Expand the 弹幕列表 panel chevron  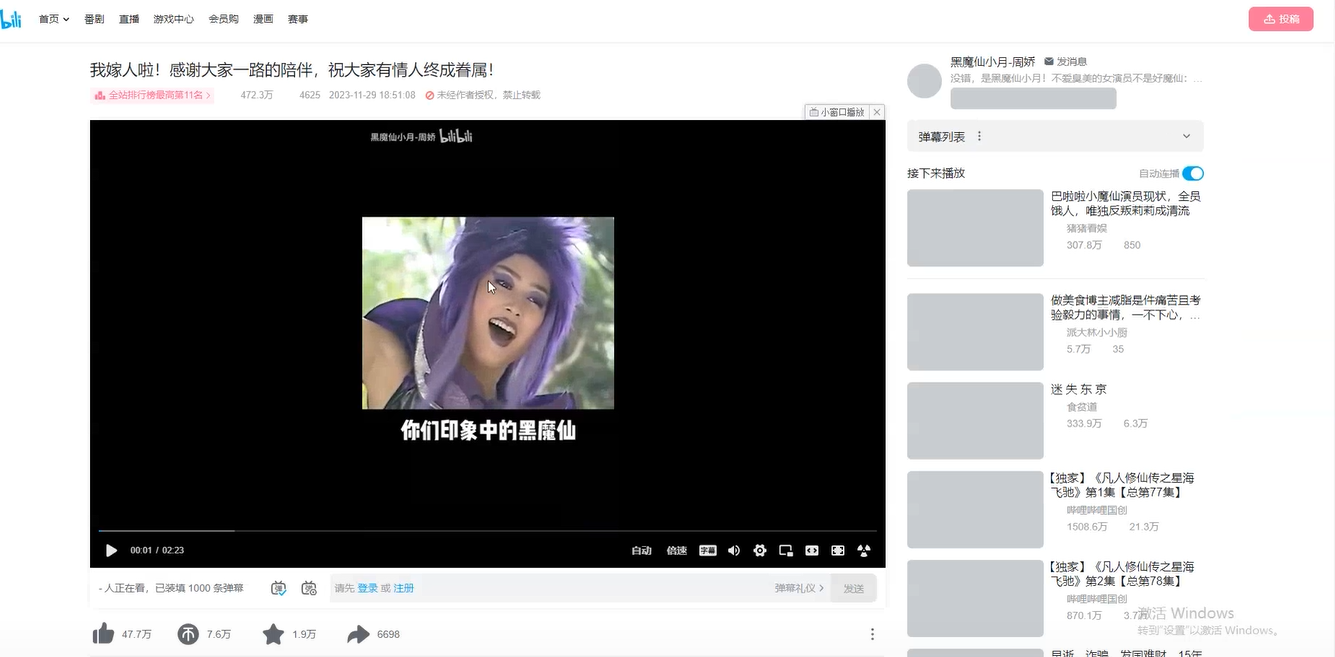click(x=1187, y=136)
